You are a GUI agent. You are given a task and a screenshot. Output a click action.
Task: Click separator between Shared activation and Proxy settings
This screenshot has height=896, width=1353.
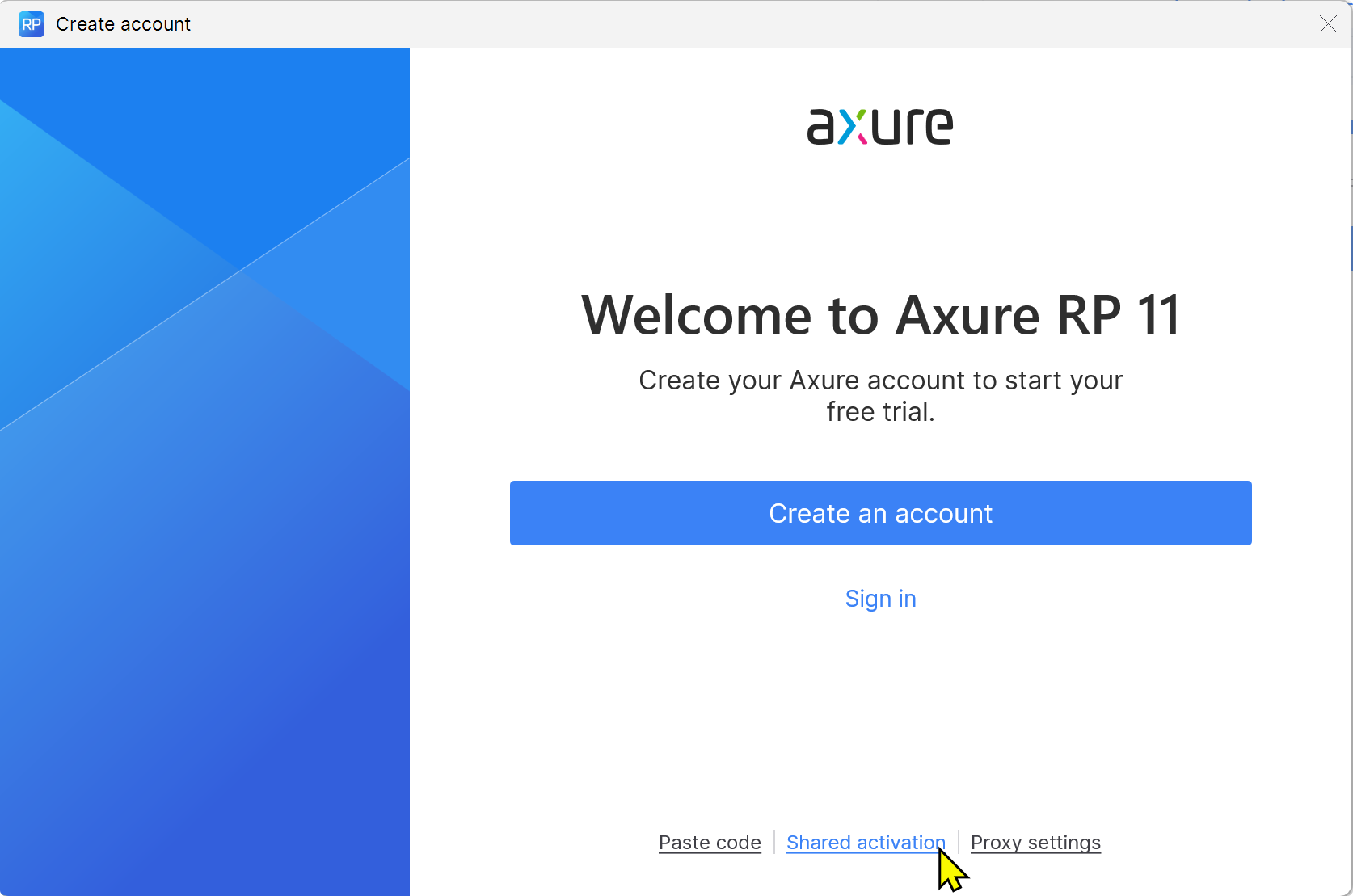pos(959,842)
